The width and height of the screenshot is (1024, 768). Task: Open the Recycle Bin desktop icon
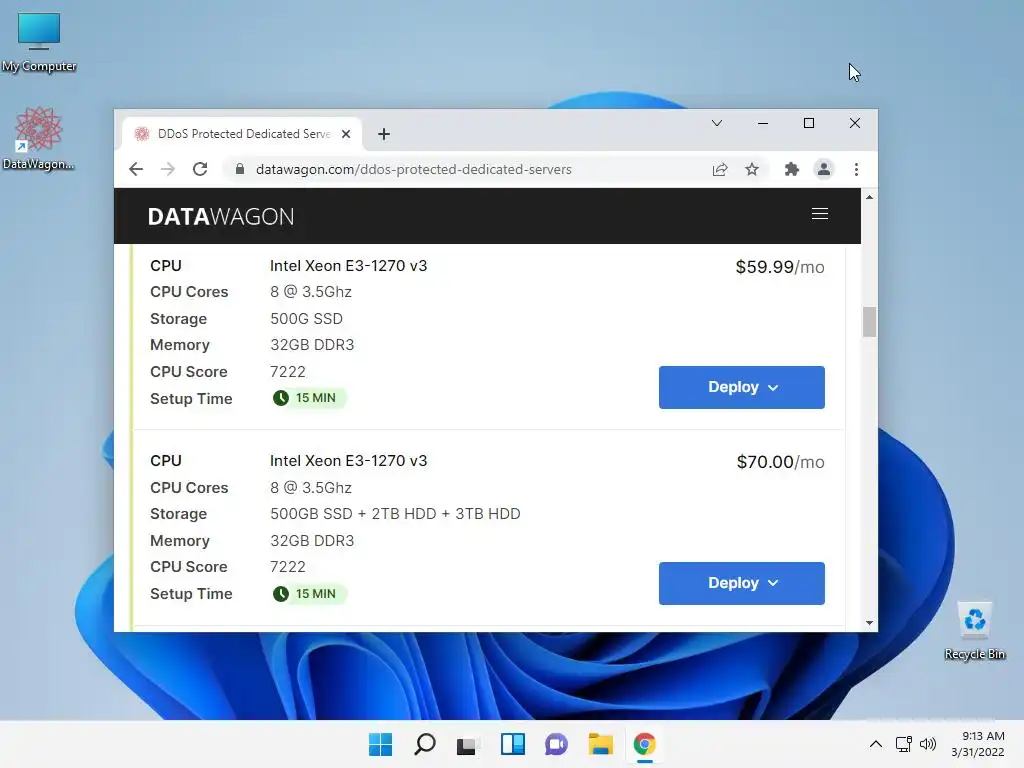[974, 631]
